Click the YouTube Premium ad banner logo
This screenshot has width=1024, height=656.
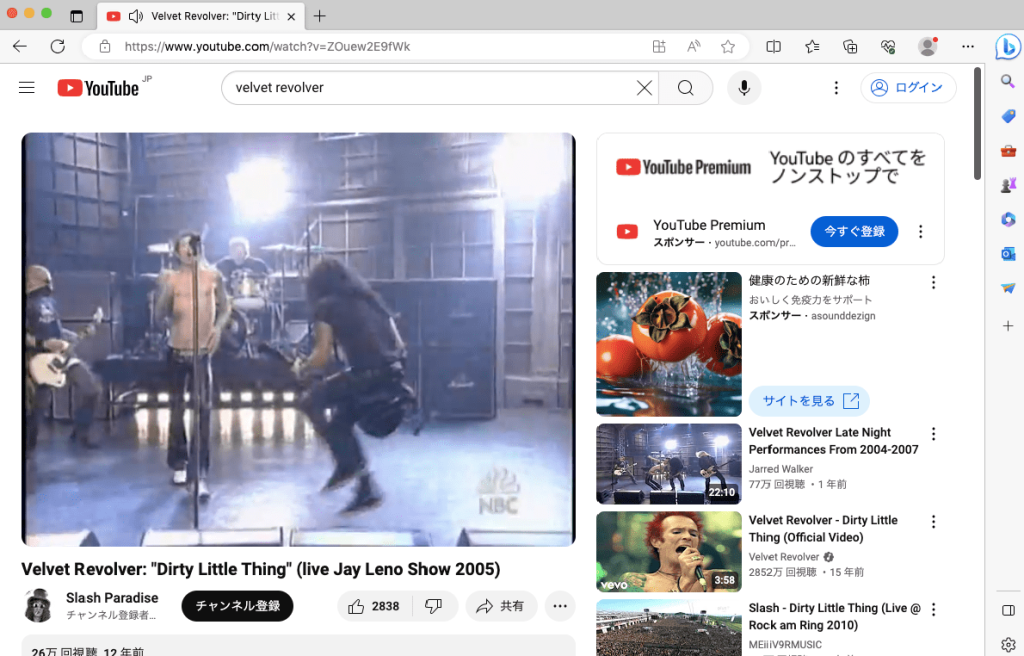683,167
